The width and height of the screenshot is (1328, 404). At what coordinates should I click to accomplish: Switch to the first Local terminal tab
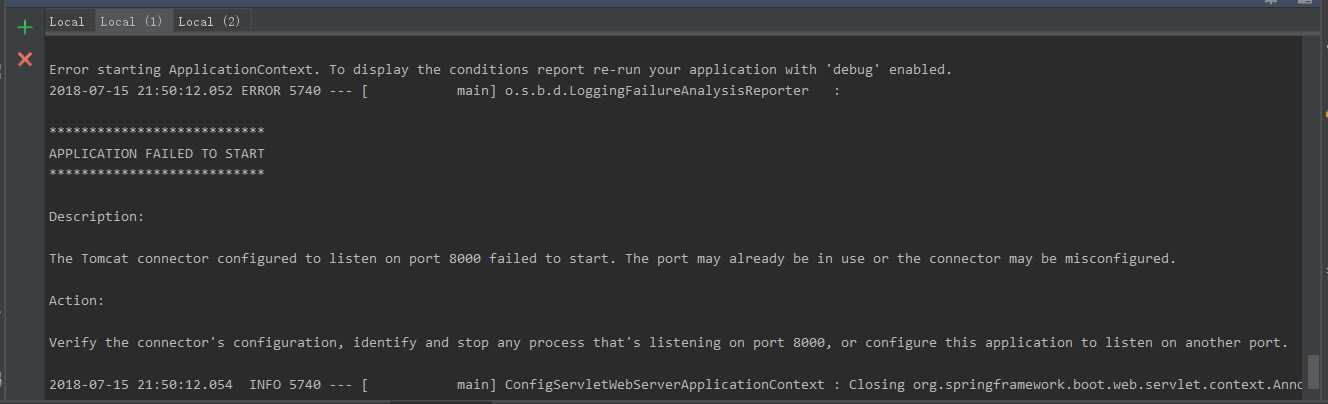pos(67,21)
